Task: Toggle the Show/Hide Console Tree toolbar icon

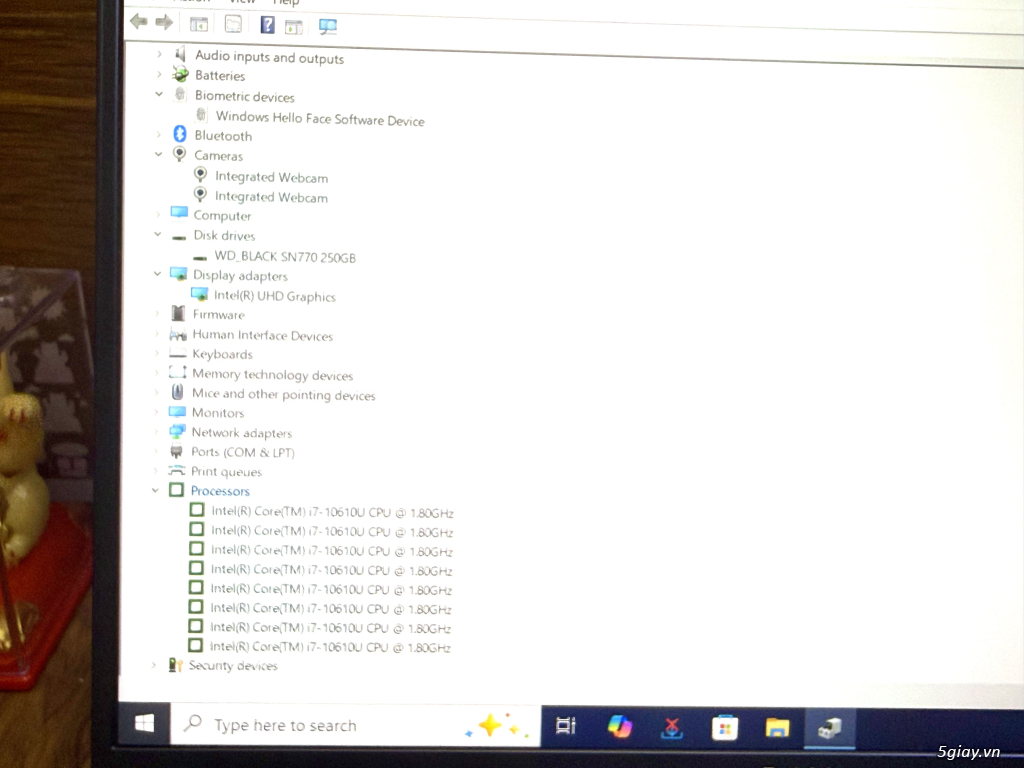Action: (199, 24)
